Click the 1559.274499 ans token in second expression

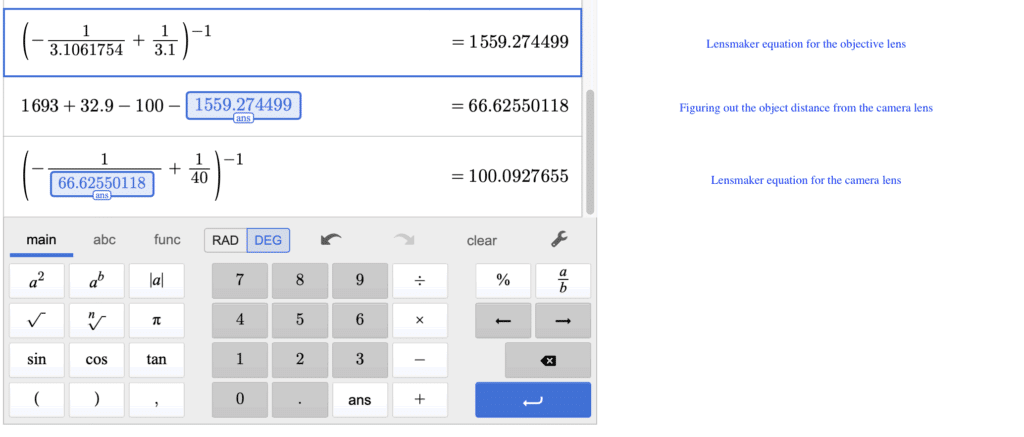pyautogui.click(x=243, y=105)
